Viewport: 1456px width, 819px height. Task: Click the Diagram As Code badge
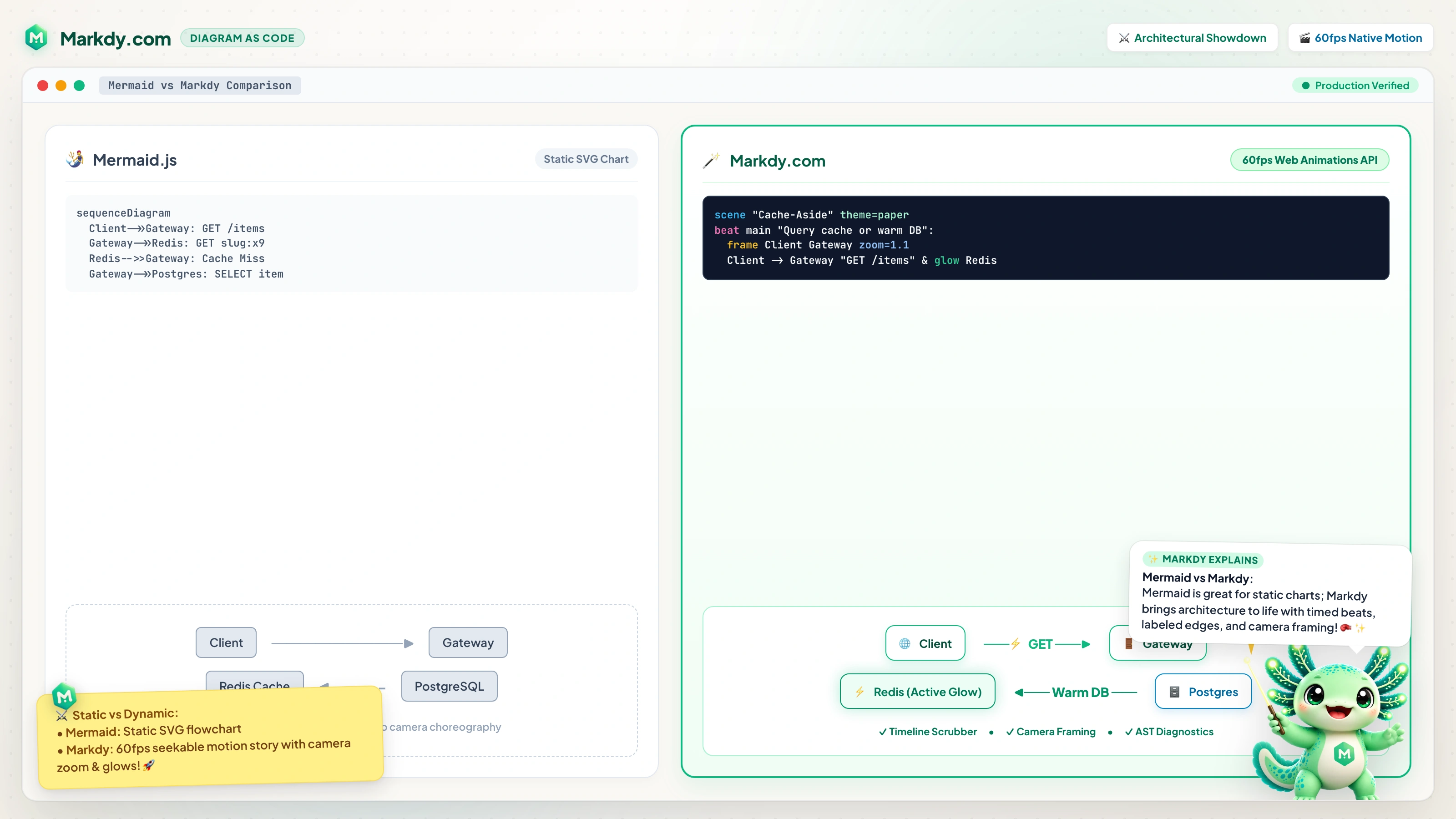(242, 38)
